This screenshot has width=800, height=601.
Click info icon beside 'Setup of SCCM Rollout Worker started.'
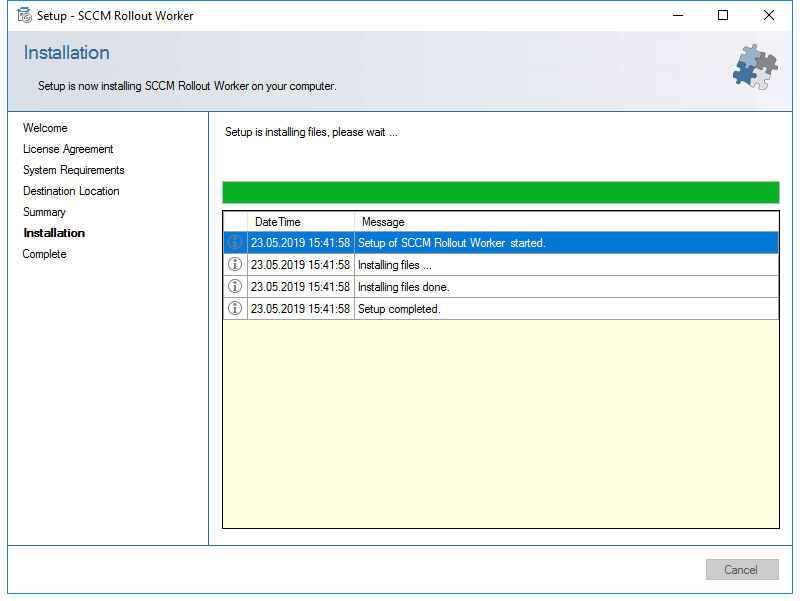point(235,242)
